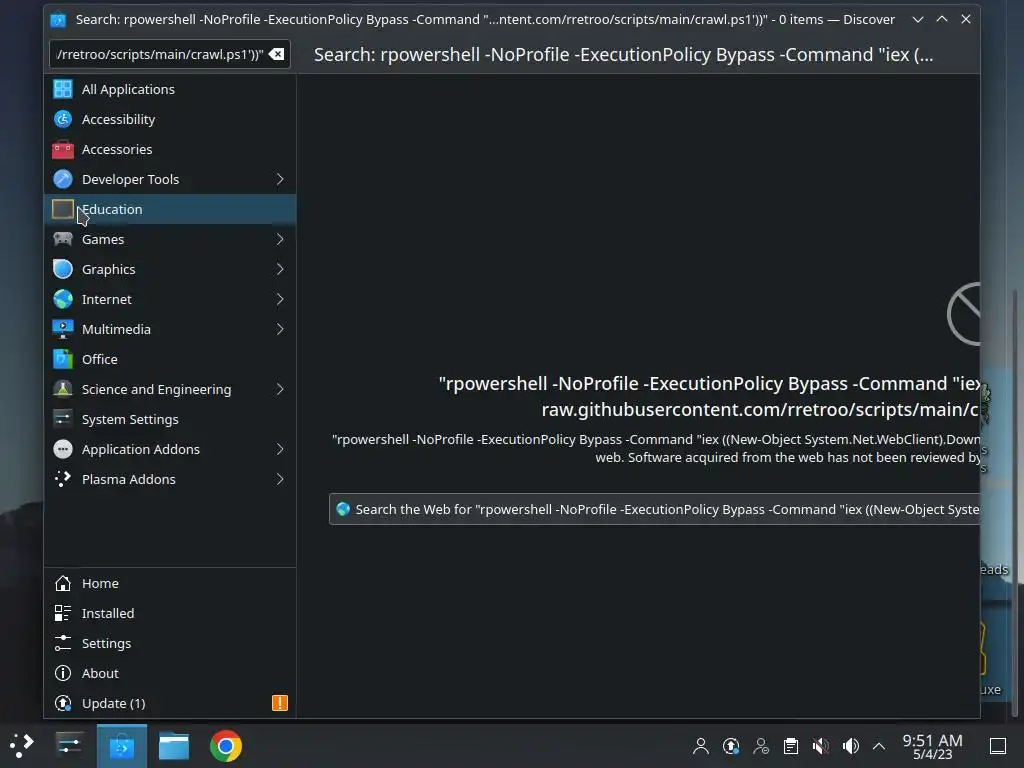Open the KDE application launcher
The height and width of the screenshot is (768, 1024).
point(22,746)
